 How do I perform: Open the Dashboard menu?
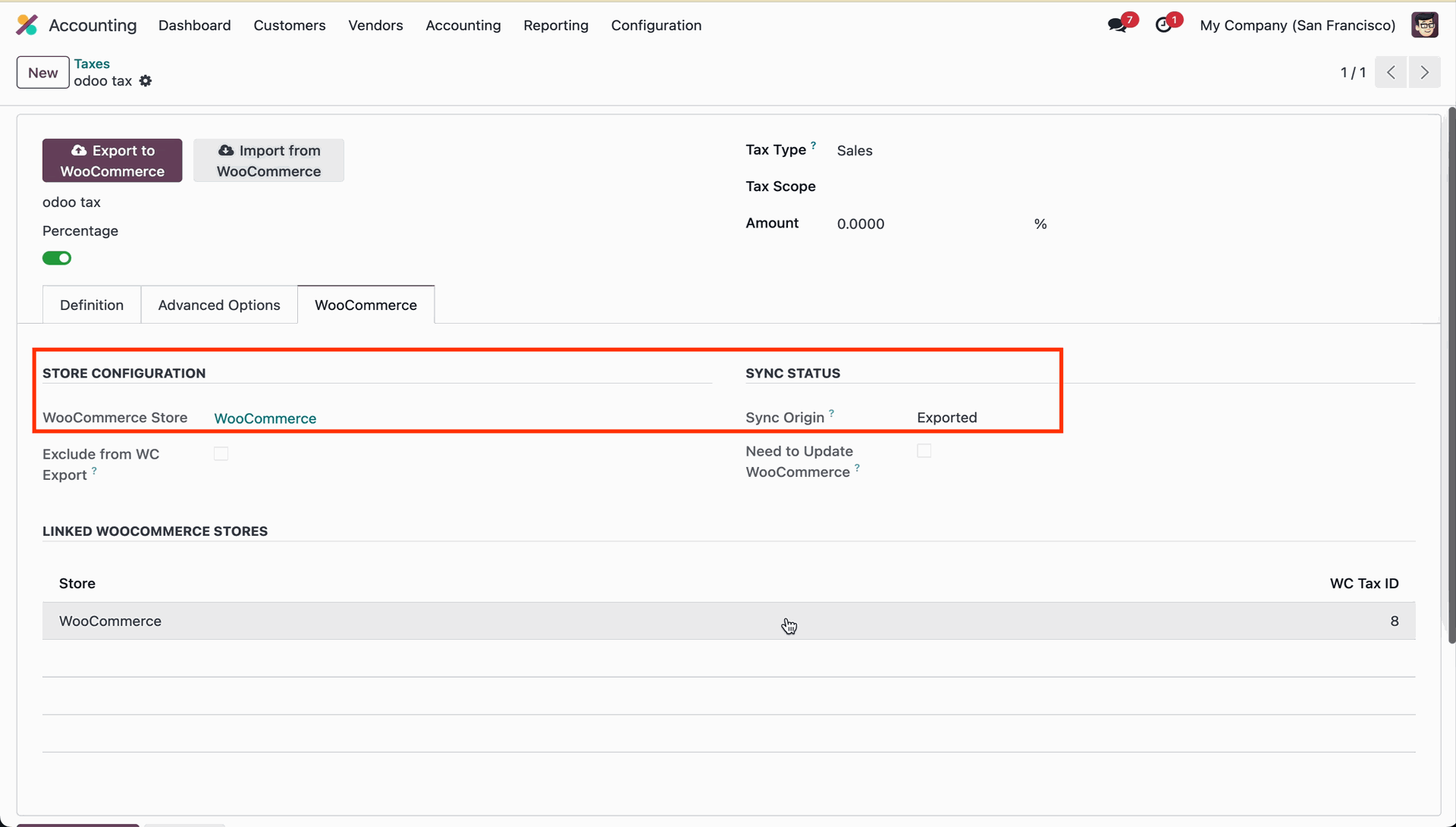[194, 25]
